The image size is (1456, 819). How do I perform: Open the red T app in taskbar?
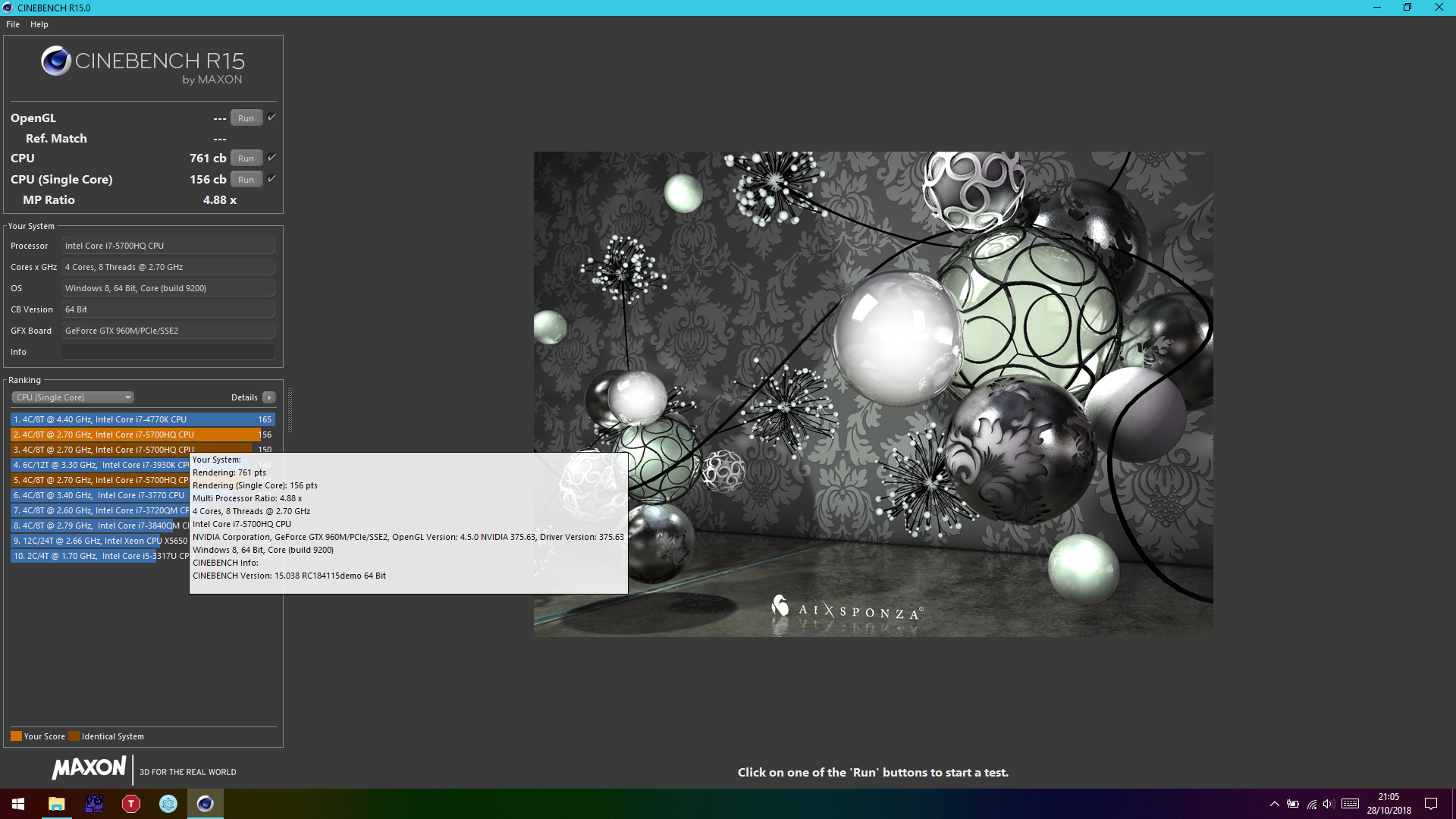[x=131, y=804]
